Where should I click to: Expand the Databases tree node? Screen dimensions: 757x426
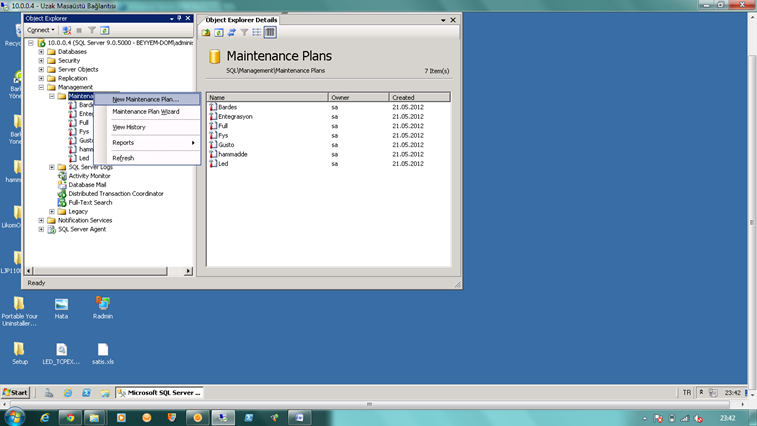tap(41, 52)
